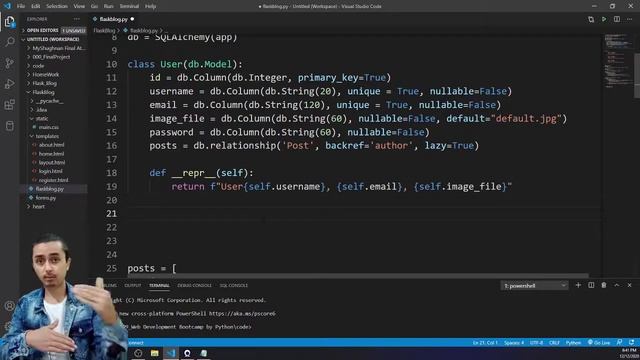Screen dimensions: 640x360
Task: Open the Notepad-like taskbar app icon
Action: 204,353
